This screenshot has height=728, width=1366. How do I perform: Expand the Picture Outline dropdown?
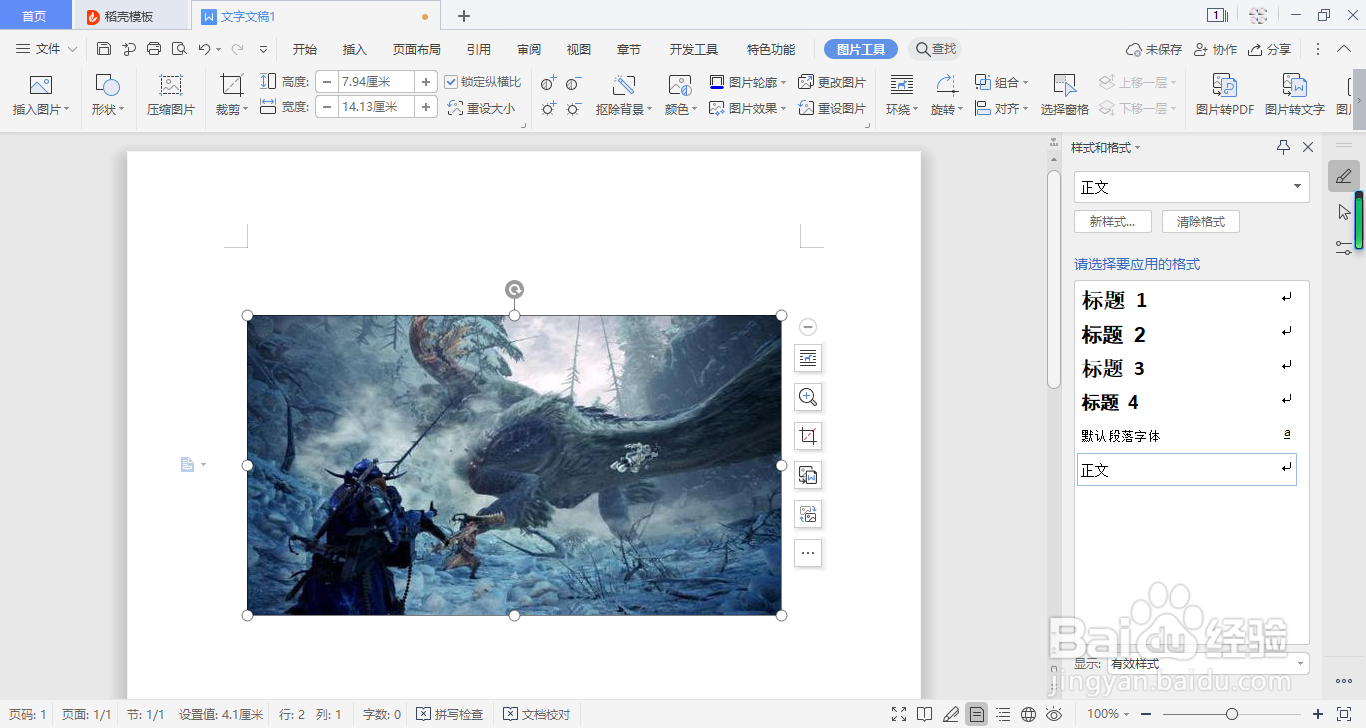tap(784, 83)
